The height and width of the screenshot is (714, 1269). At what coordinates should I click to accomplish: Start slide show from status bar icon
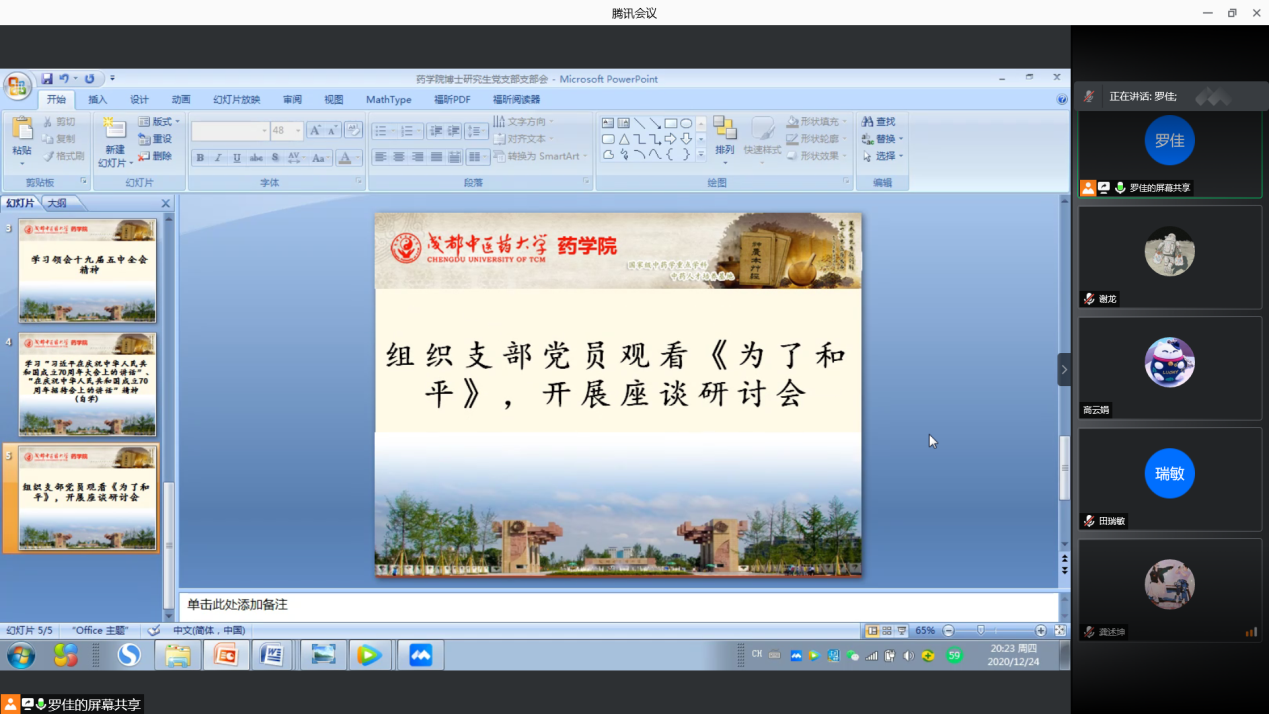coord(902,631)
